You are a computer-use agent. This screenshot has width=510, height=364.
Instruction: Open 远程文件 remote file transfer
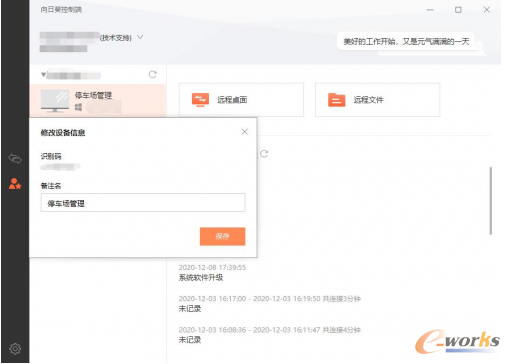click(x=377, y=100)
